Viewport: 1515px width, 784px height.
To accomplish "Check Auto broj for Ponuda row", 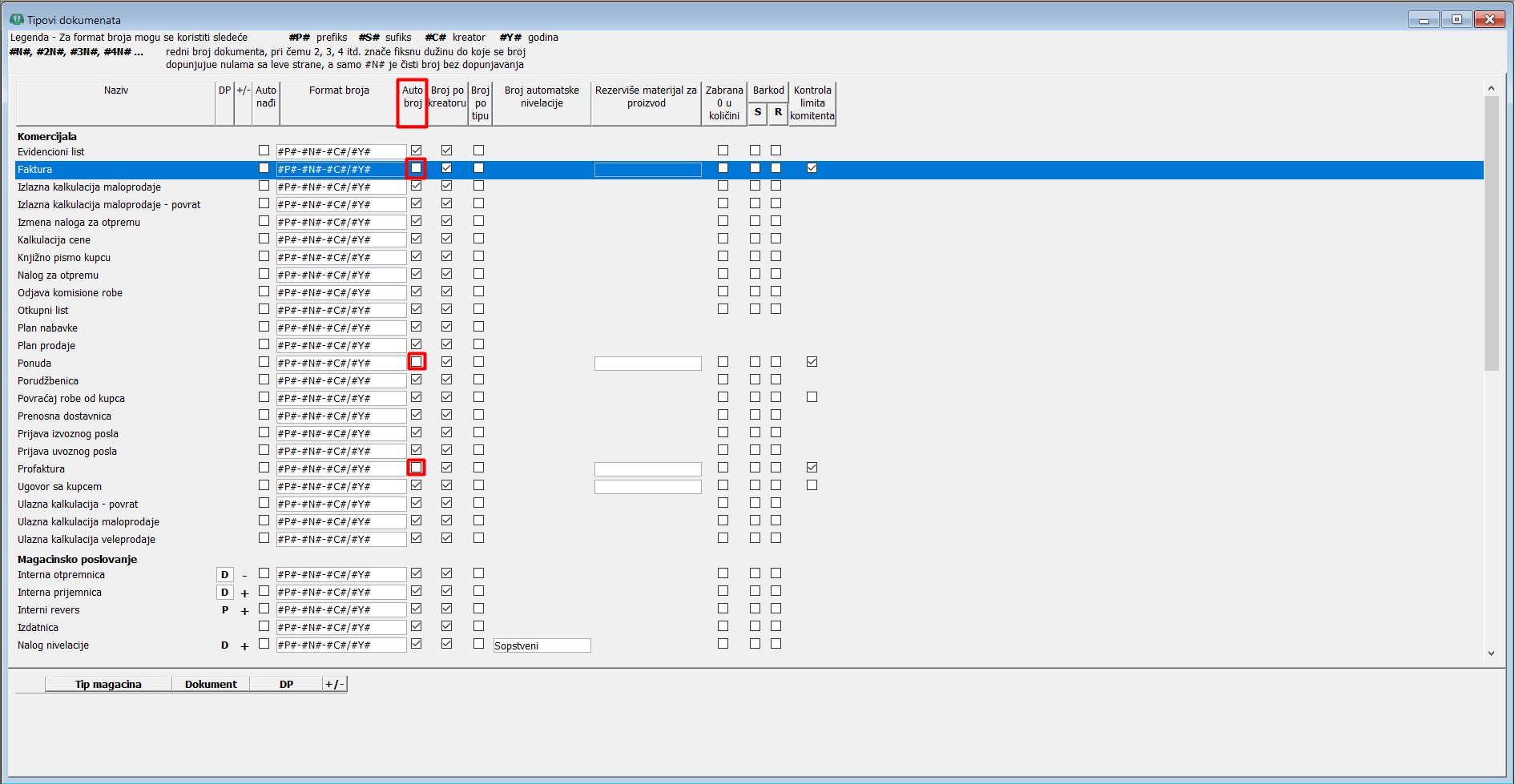I will point(416,362).
